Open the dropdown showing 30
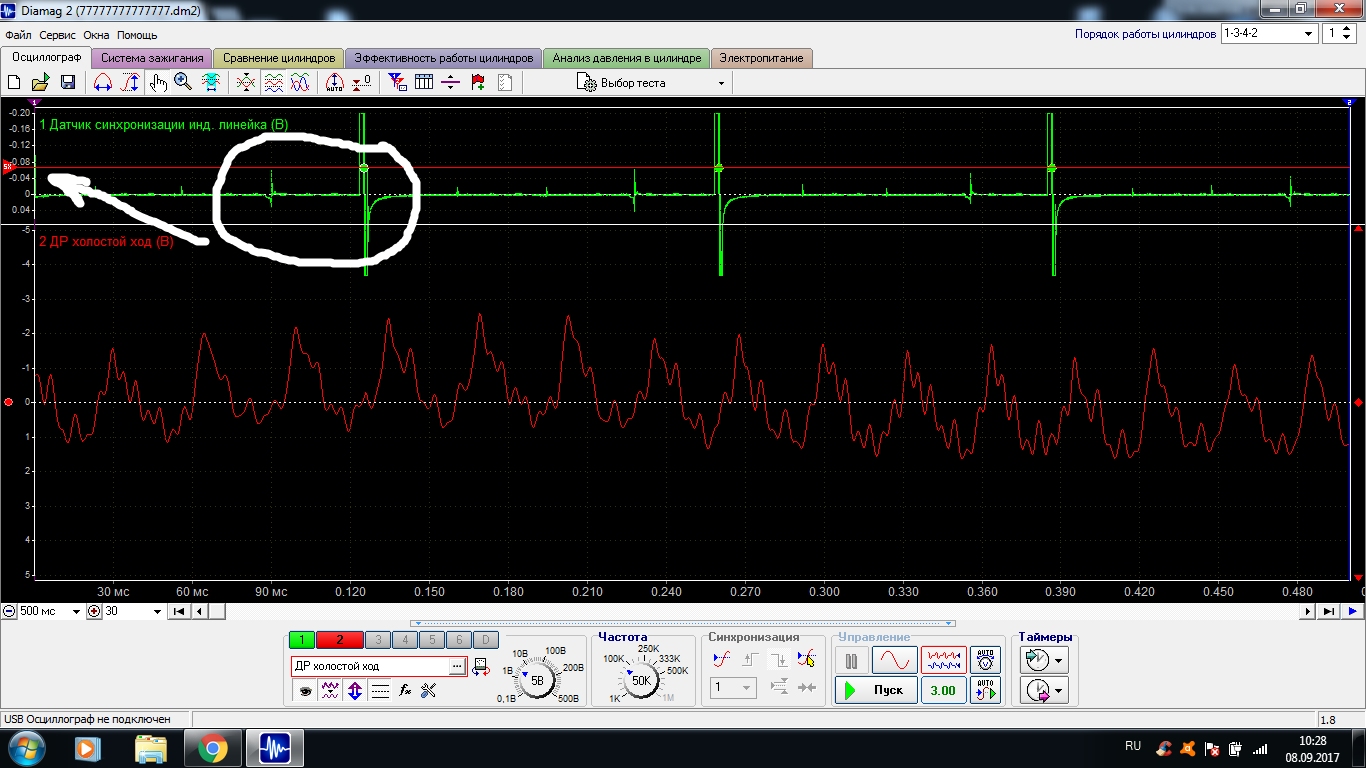The height and width of the screenshot is (768, 1366). pos(133,611)
